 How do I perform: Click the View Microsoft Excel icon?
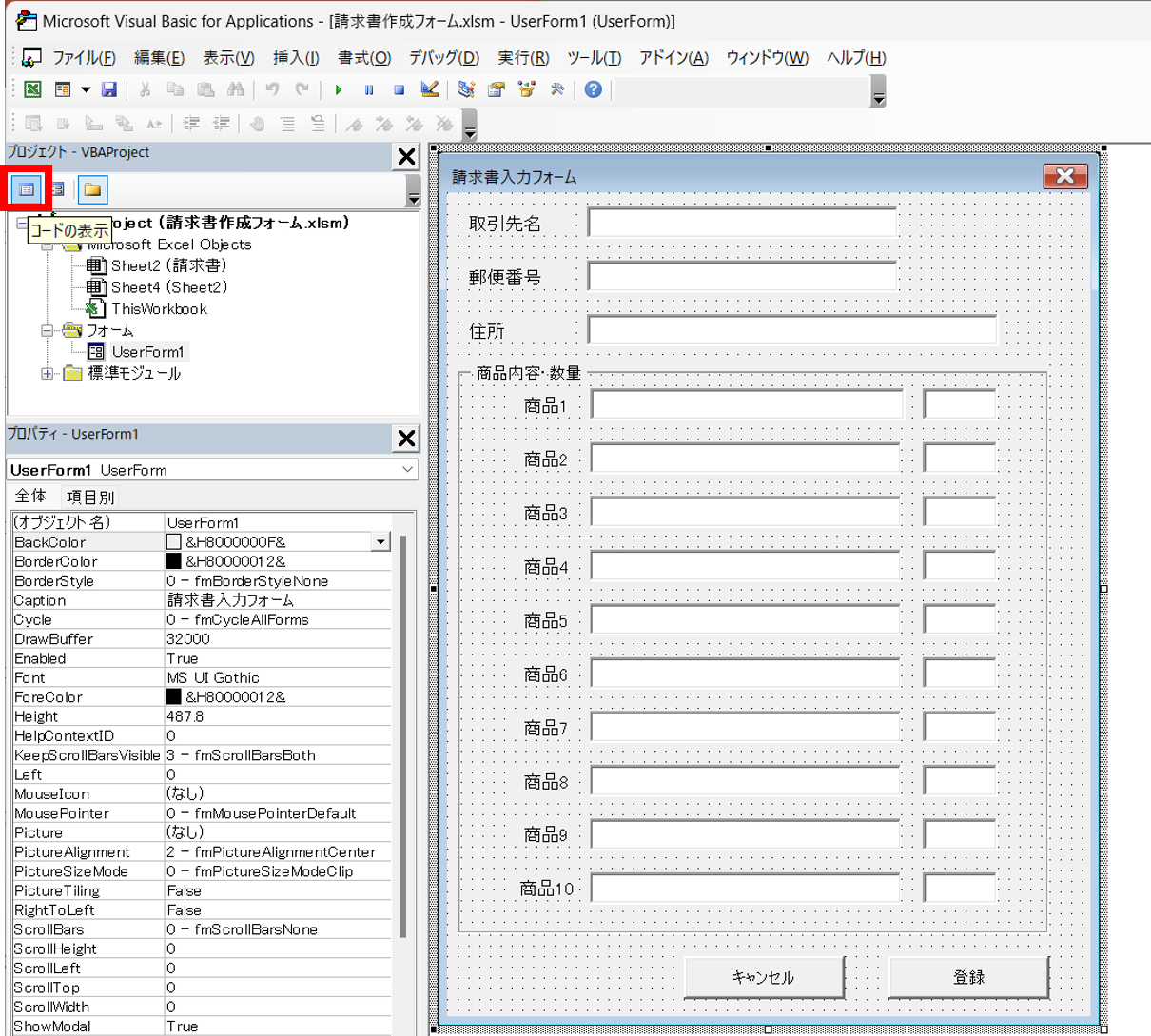pyautogui.click(x=32, y=89)
